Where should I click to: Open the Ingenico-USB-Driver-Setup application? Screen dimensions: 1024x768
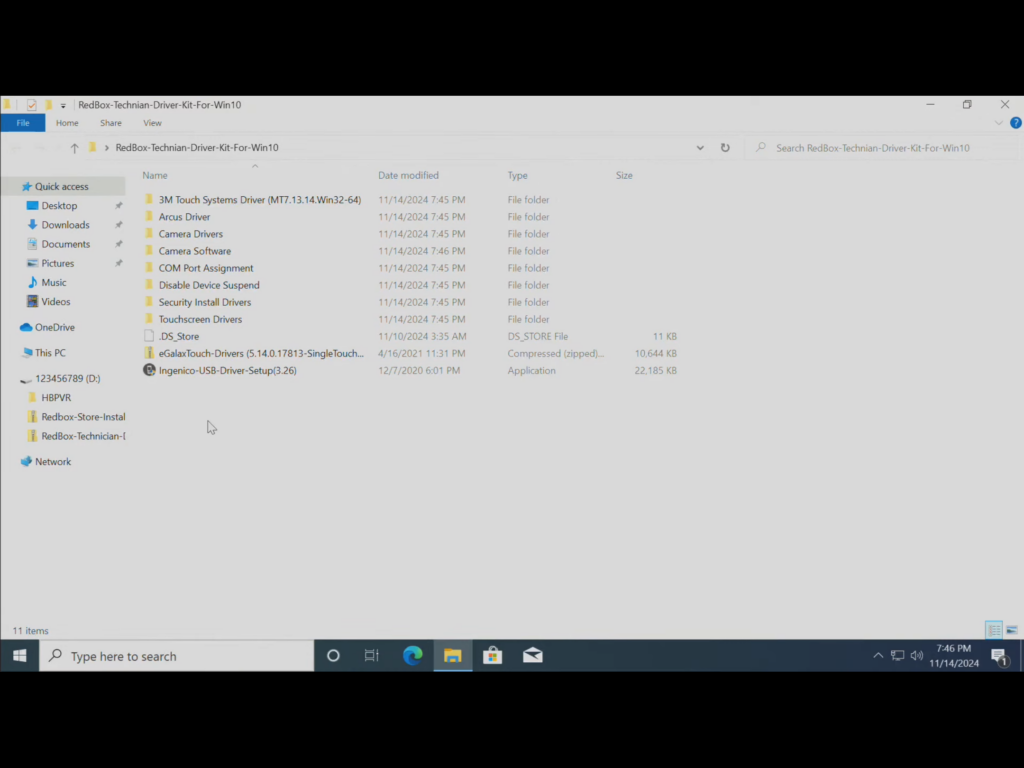coord(227,371)
